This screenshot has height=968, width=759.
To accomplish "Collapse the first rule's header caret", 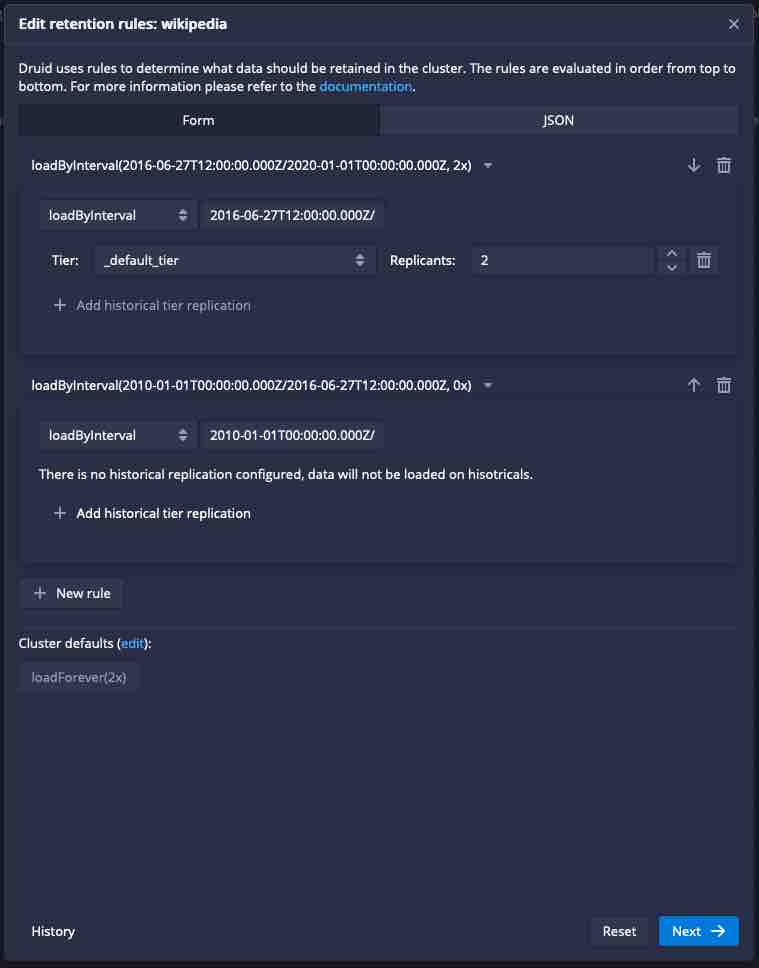I will coord(488,165).
